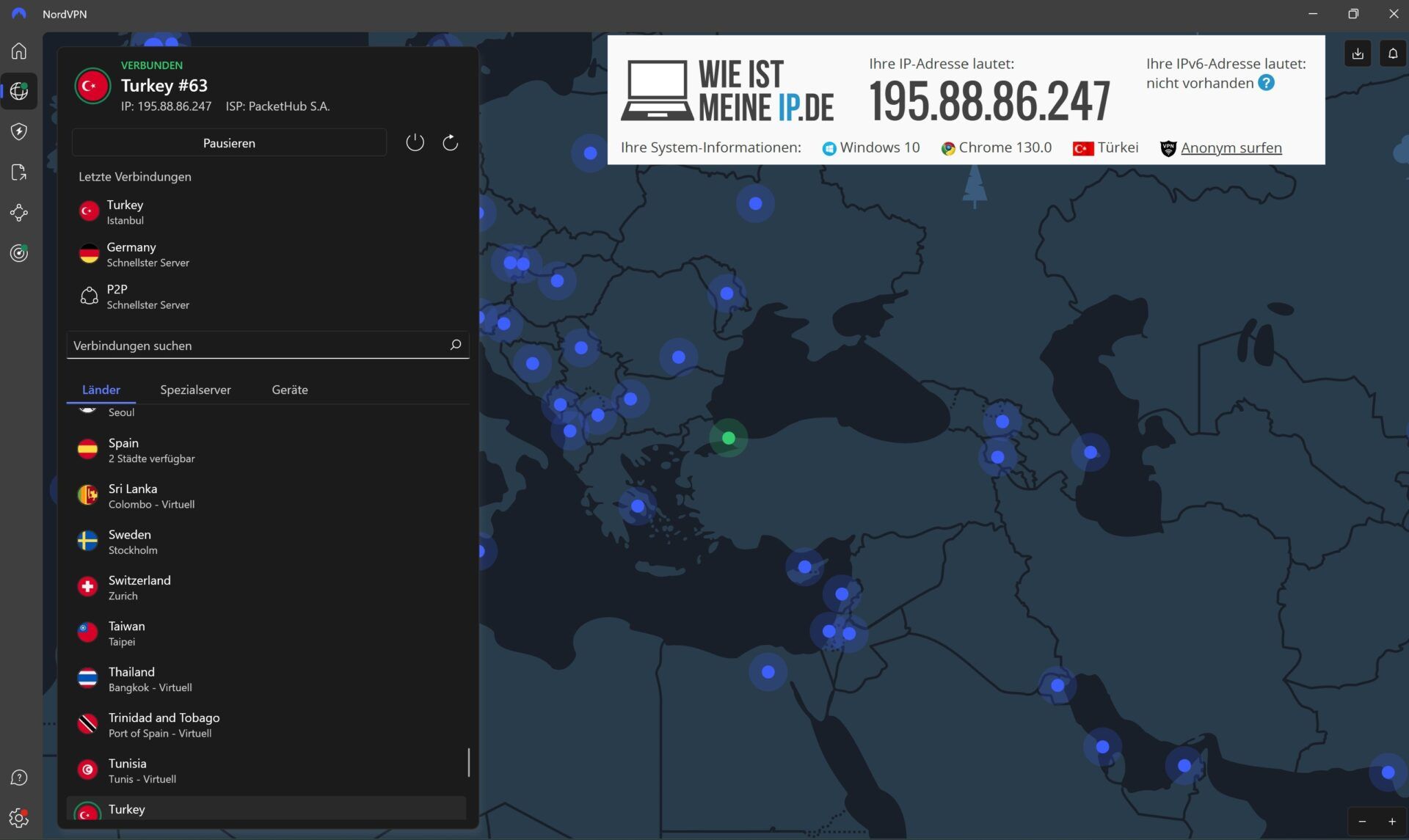Click the disconnect power icon
Viewport: 1409px width, 840px height.
click(415, 142)
